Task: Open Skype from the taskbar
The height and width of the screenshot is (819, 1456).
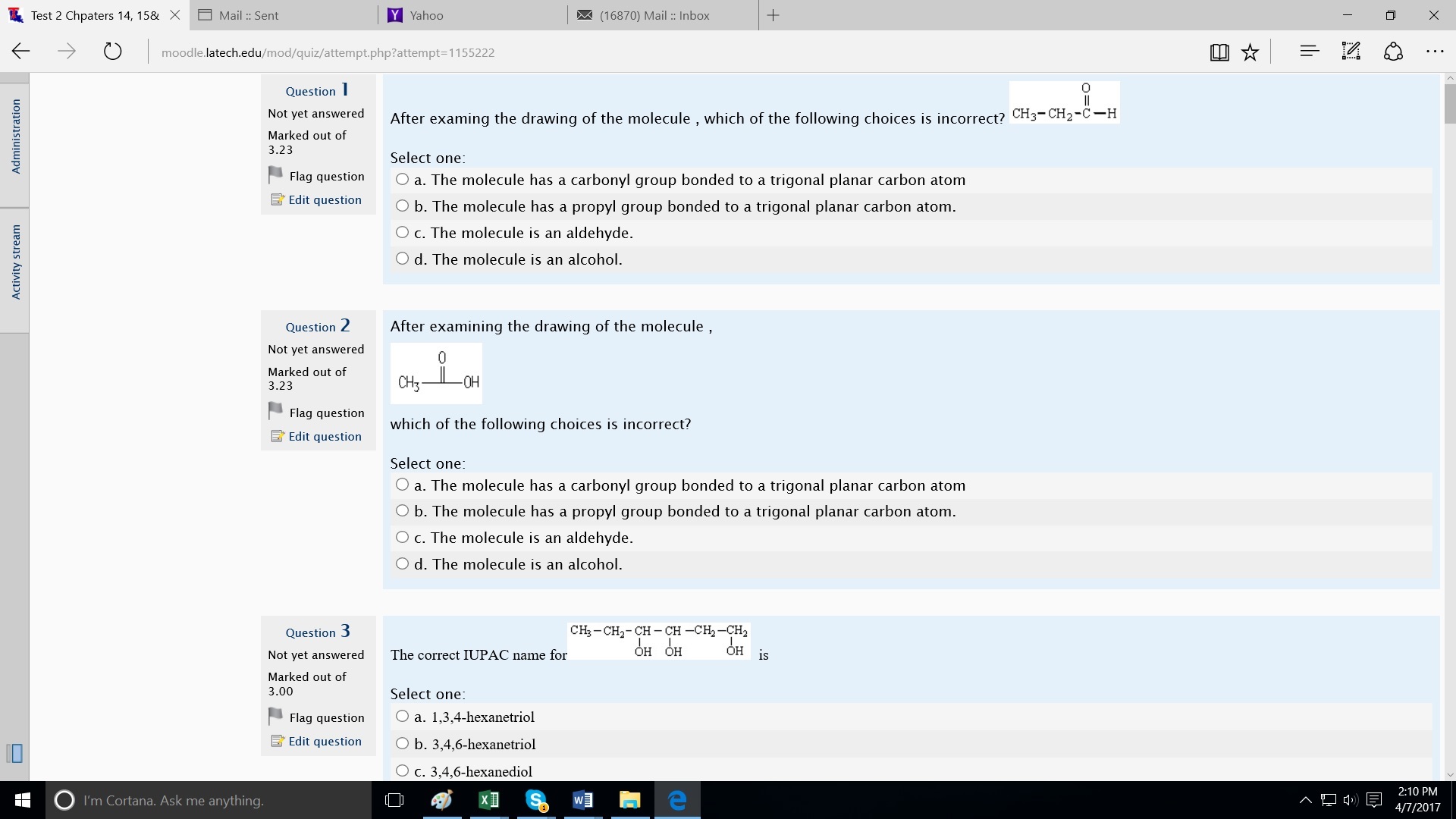Action: point(536,800)
